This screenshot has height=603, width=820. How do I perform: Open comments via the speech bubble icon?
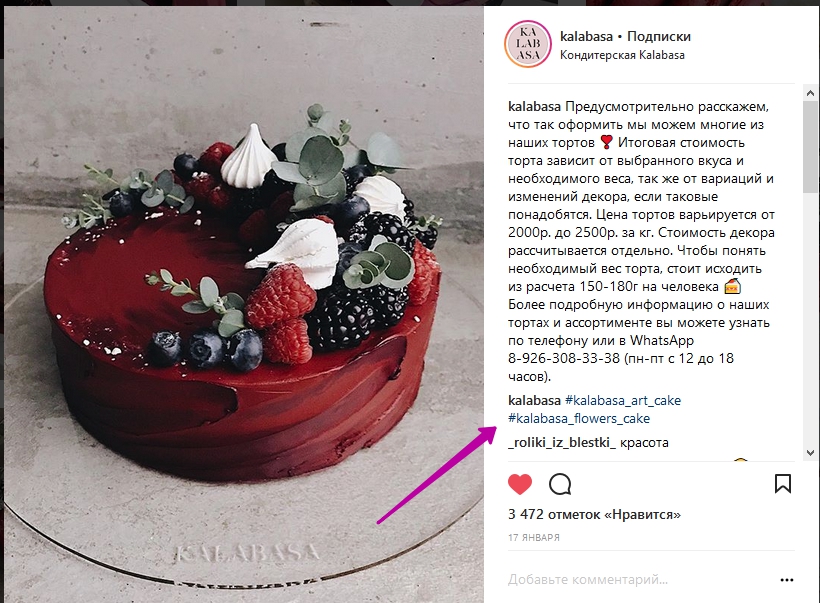pos(560,484)
